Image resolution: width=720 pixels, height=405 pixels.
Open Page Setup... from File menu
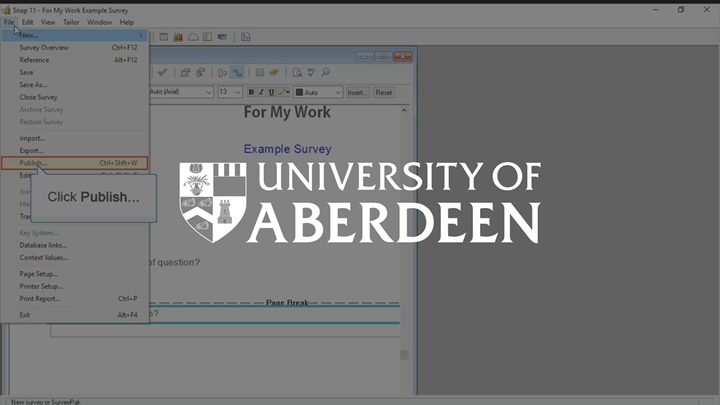pos(74,274)
